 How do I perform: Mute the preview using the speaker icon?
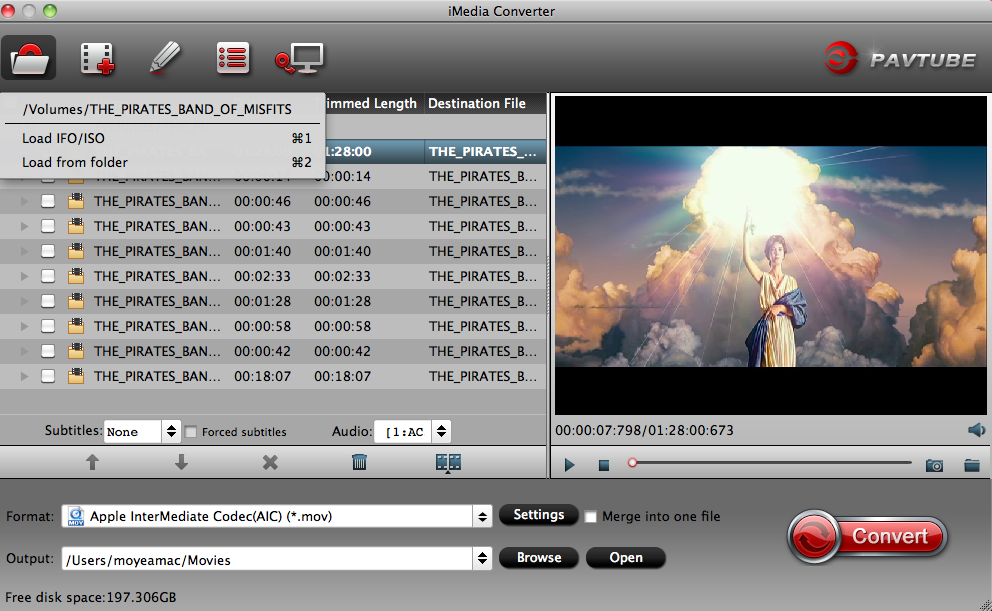pyautogui.click(x=976, y=430)
